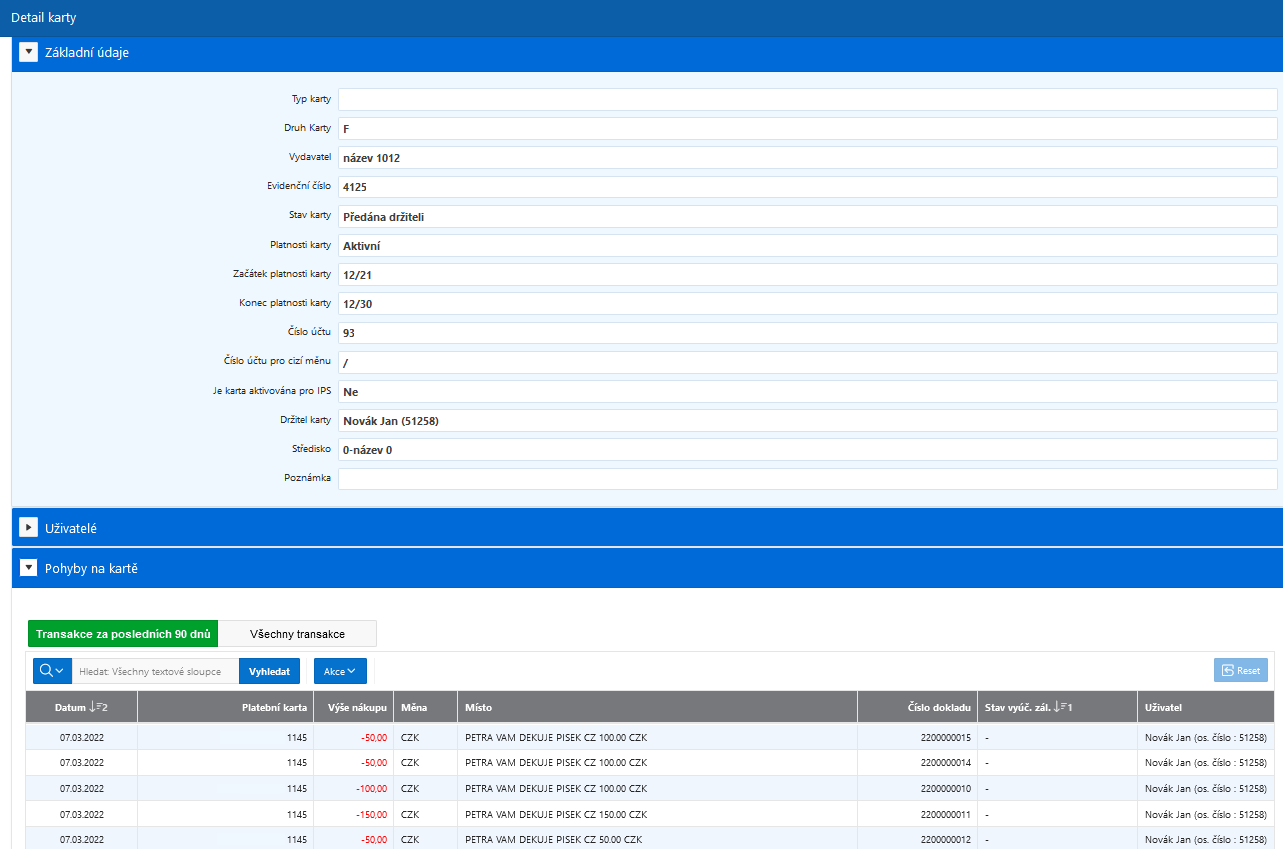Click the Detail karty page title
This screenshot has height=849, width=1283.
43,18
